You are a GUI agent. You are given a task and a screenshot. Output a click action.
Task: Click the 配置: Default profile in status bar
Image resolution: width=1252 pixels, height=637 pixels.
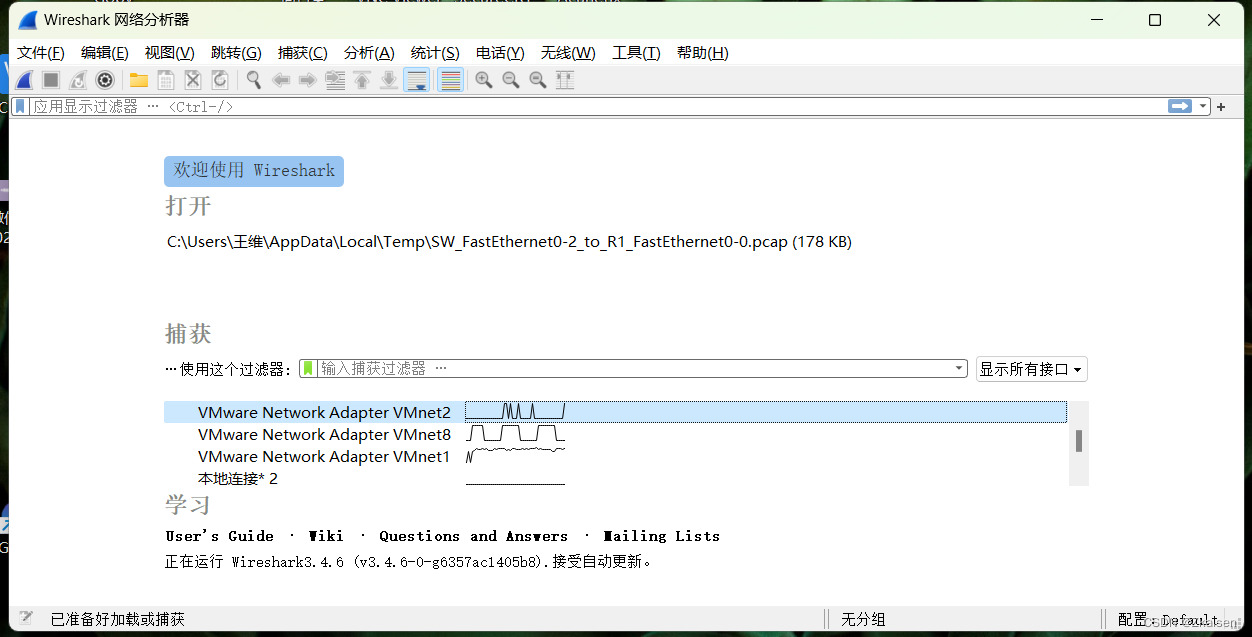point(1168,620)
